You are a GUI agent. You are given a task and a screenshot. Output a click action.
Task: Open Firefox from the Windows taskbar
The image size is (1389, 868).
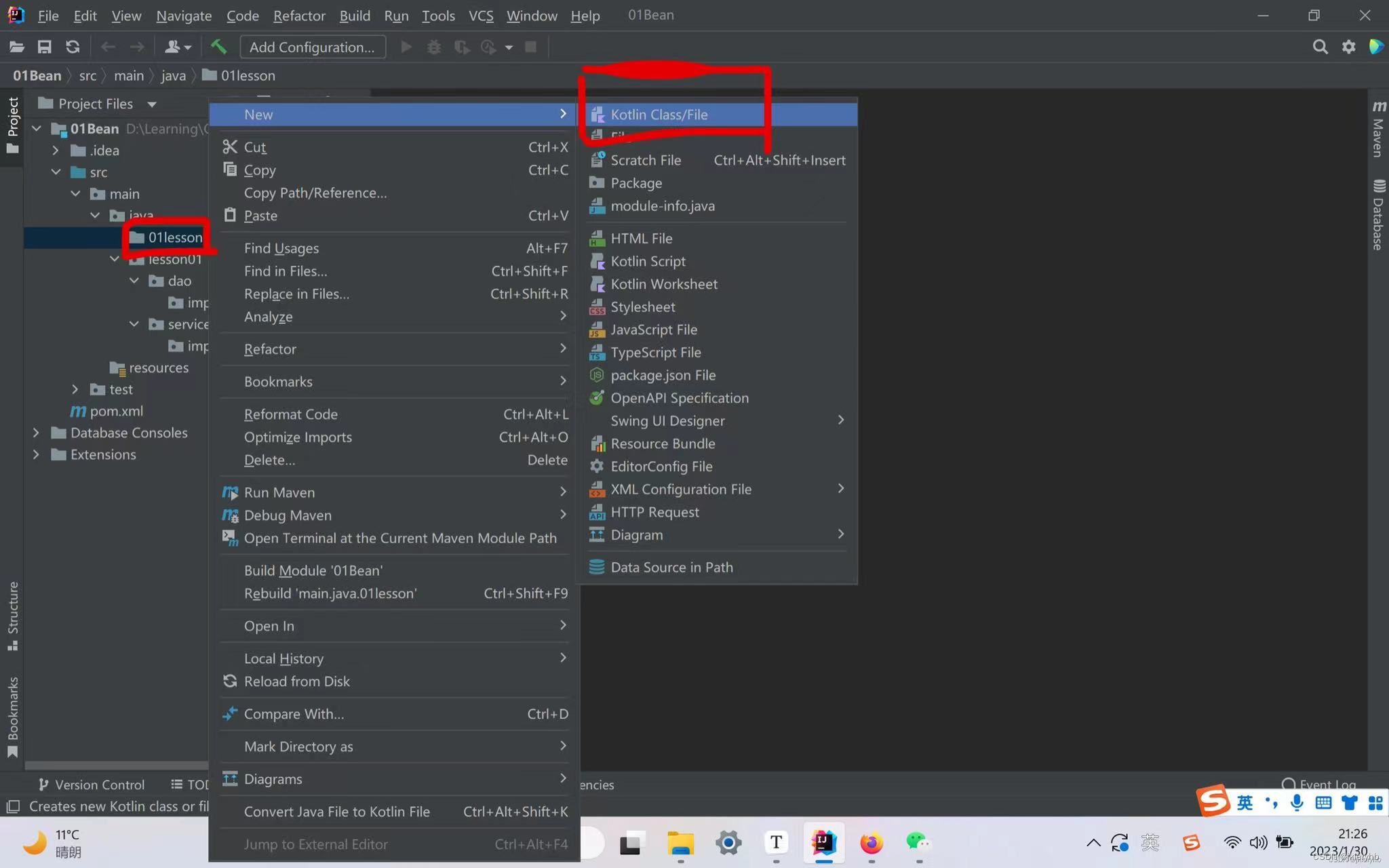tap(871, 843)
